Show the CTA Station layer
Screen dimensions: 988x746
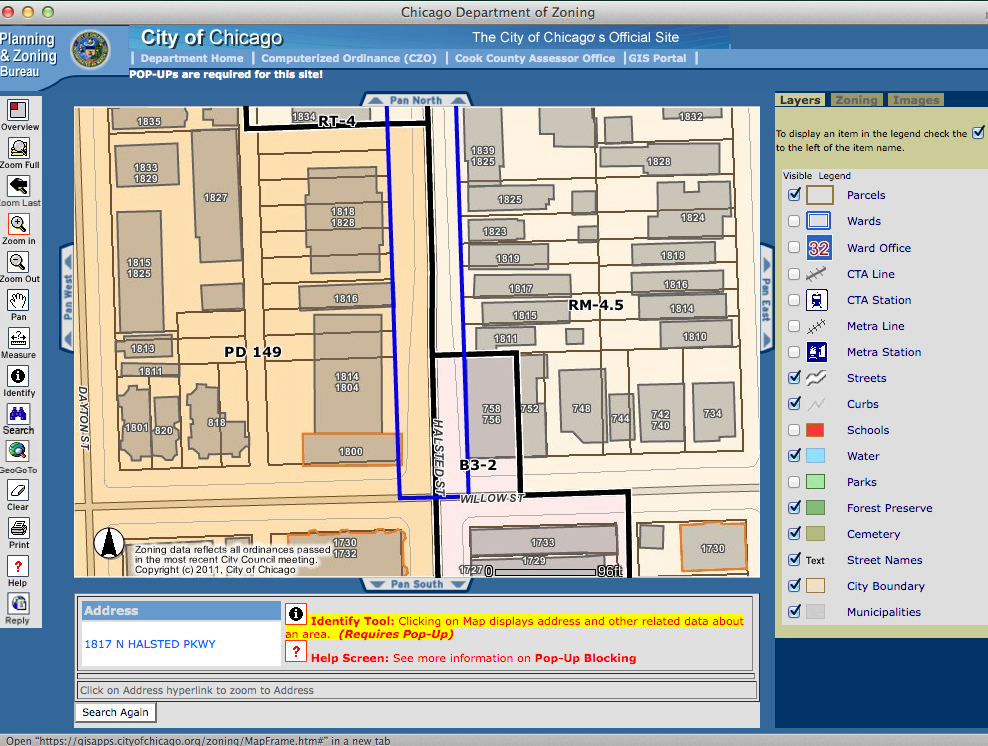[794, 300]
